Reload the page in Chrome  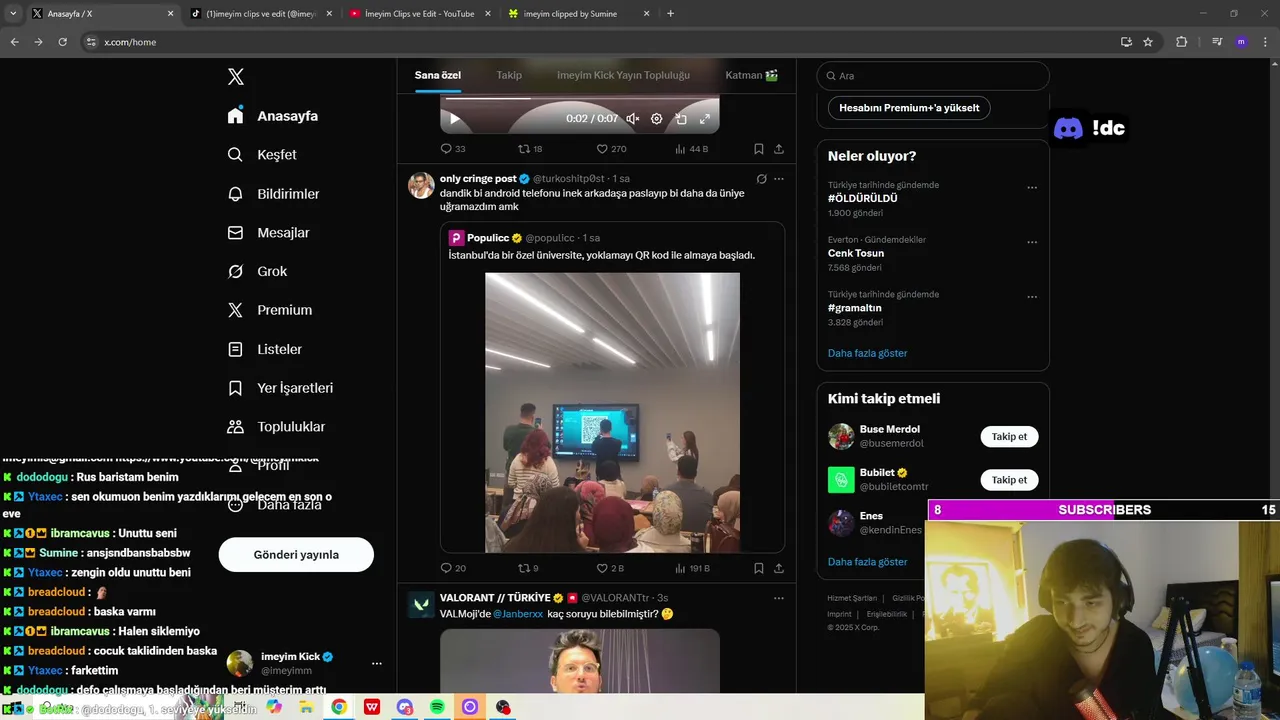coord(62,42)
